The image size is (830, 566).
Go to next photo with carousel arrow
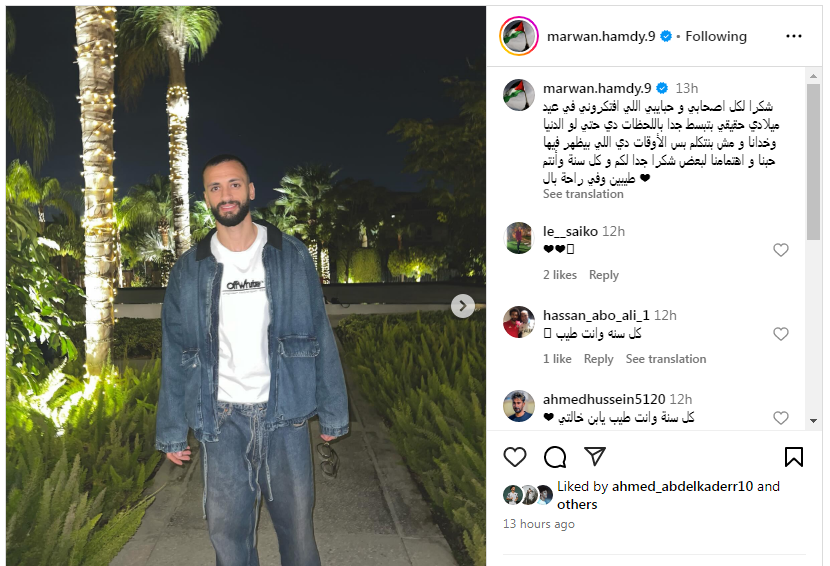coord(463,306)
